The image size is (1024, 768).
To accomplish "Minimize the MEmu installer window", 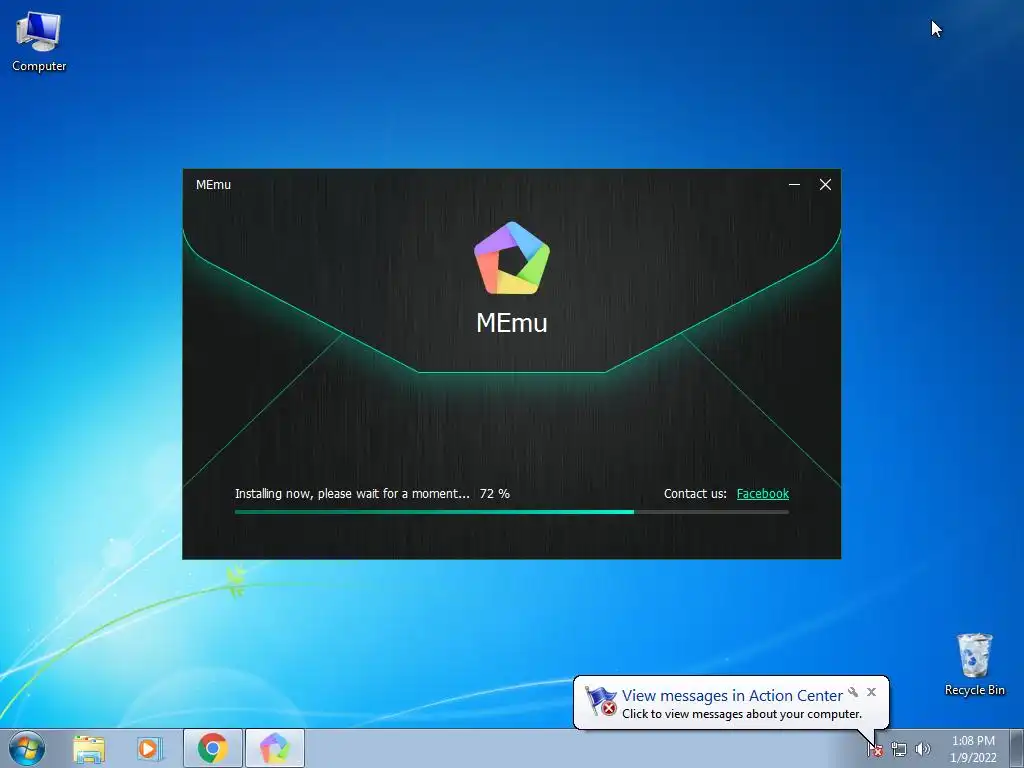I will coord(794,185).
